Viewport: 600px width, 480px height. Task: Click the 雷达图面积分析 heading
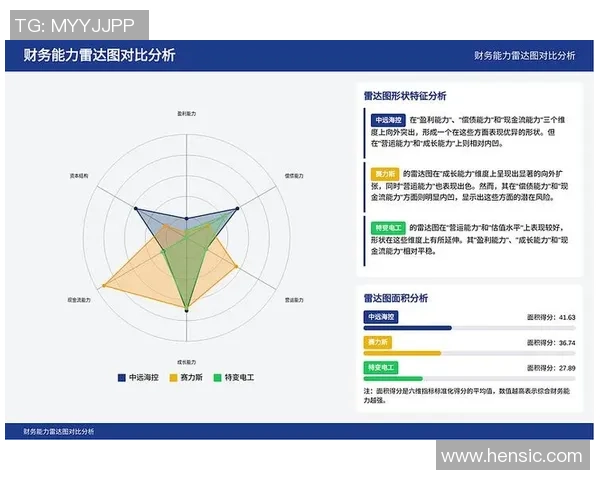click(x=396, y=298)
